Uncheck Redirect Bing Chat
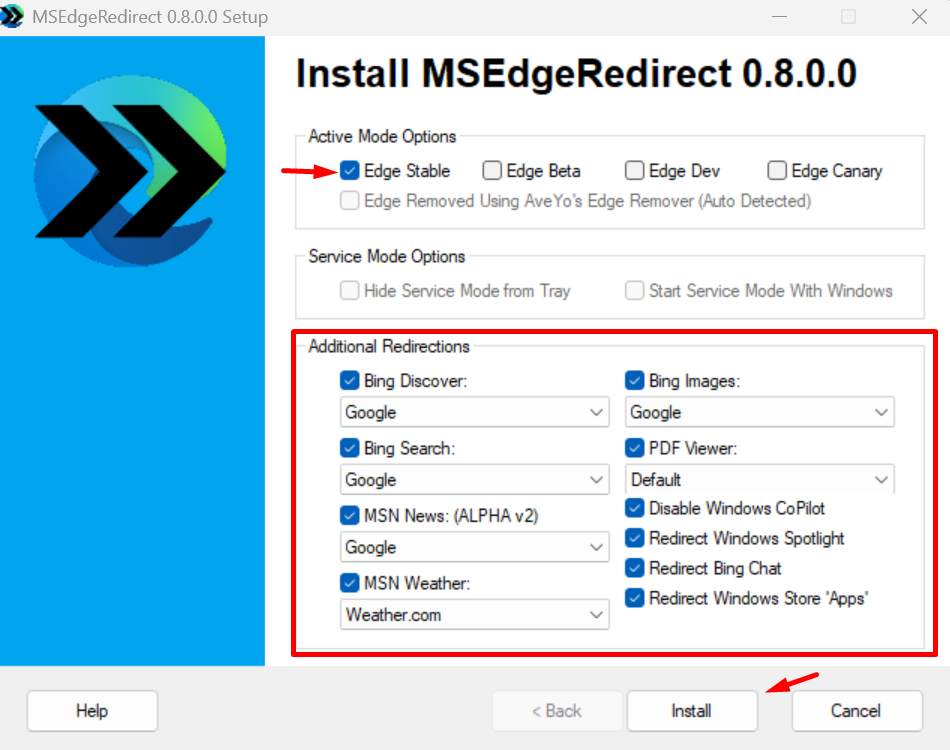 pyautogui.click(x=634, y=568)
